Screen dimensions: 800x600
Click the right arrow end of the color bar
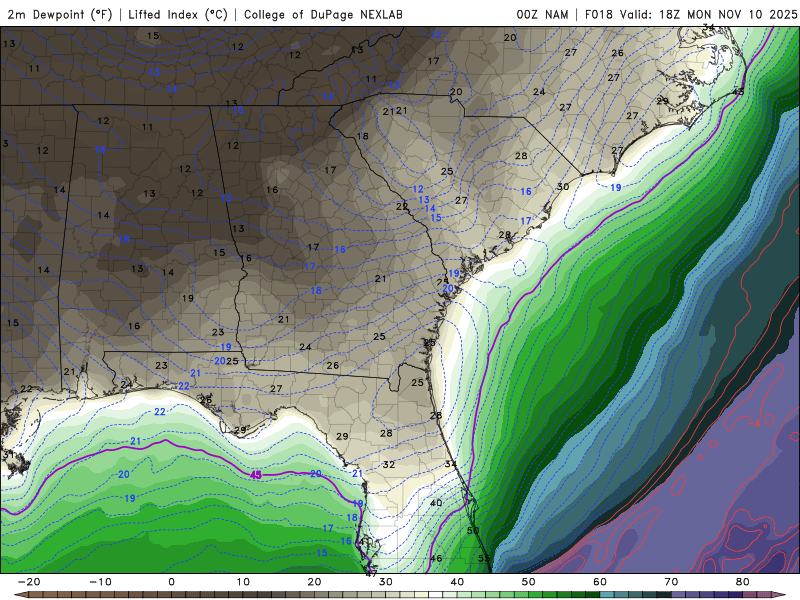click(781, 595)
